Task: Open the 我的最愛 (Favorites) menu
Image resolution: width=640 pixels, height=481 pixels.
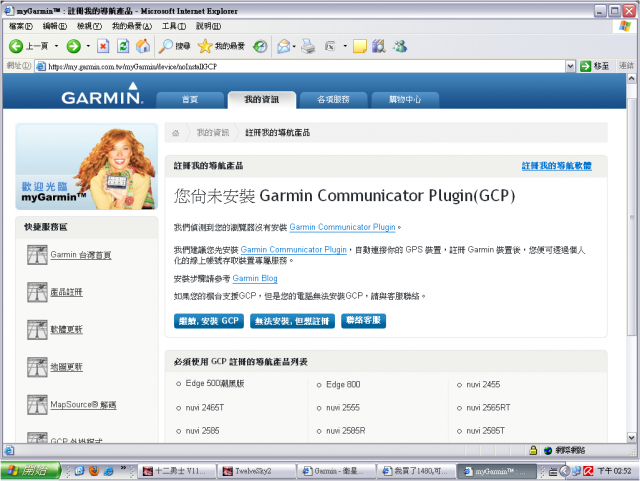Action: (132, 26)
